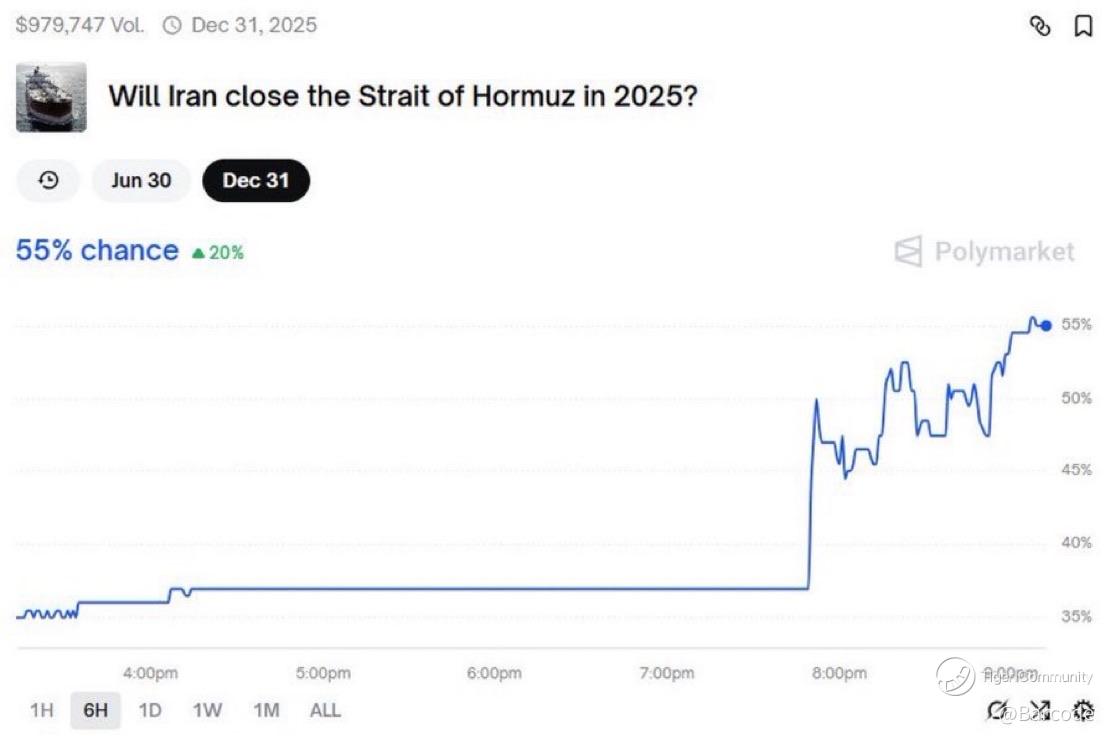This screenshot has height=739, width=1116.
Task: Open chart settings with the gear icon
Action: (x=1083, y=710)
